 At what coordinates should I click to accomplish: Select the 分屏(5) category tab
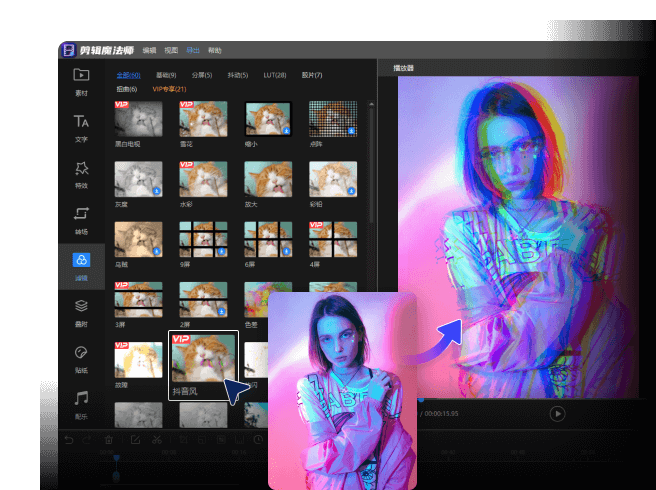click(201, 75)
